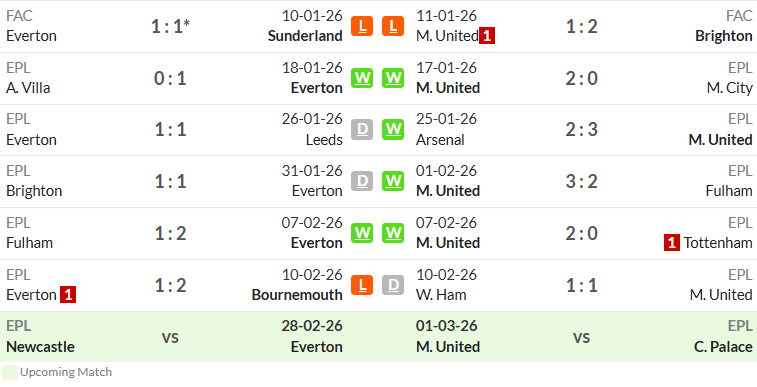Open the M. City team link
757x387 pixels.
(x=729, y=88)
